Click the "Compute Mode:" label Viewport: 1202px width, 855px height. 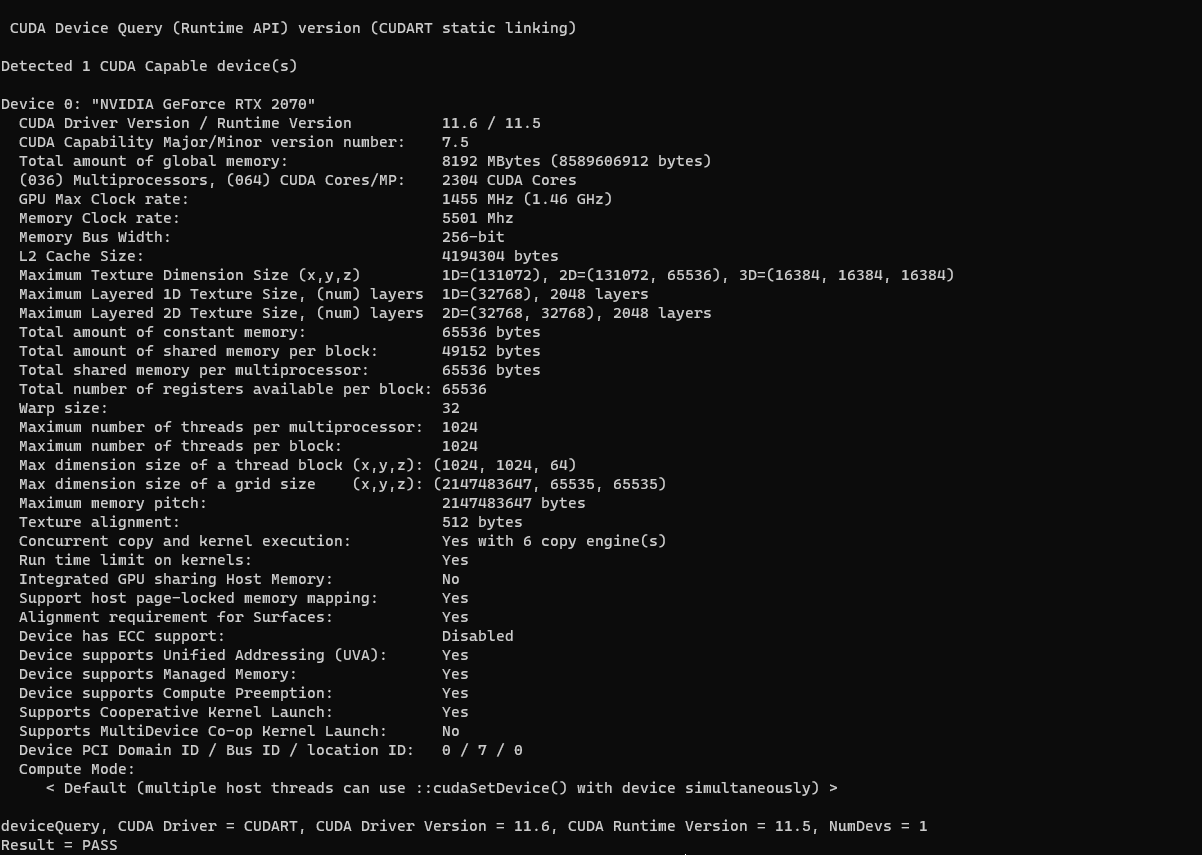[76, 769]
